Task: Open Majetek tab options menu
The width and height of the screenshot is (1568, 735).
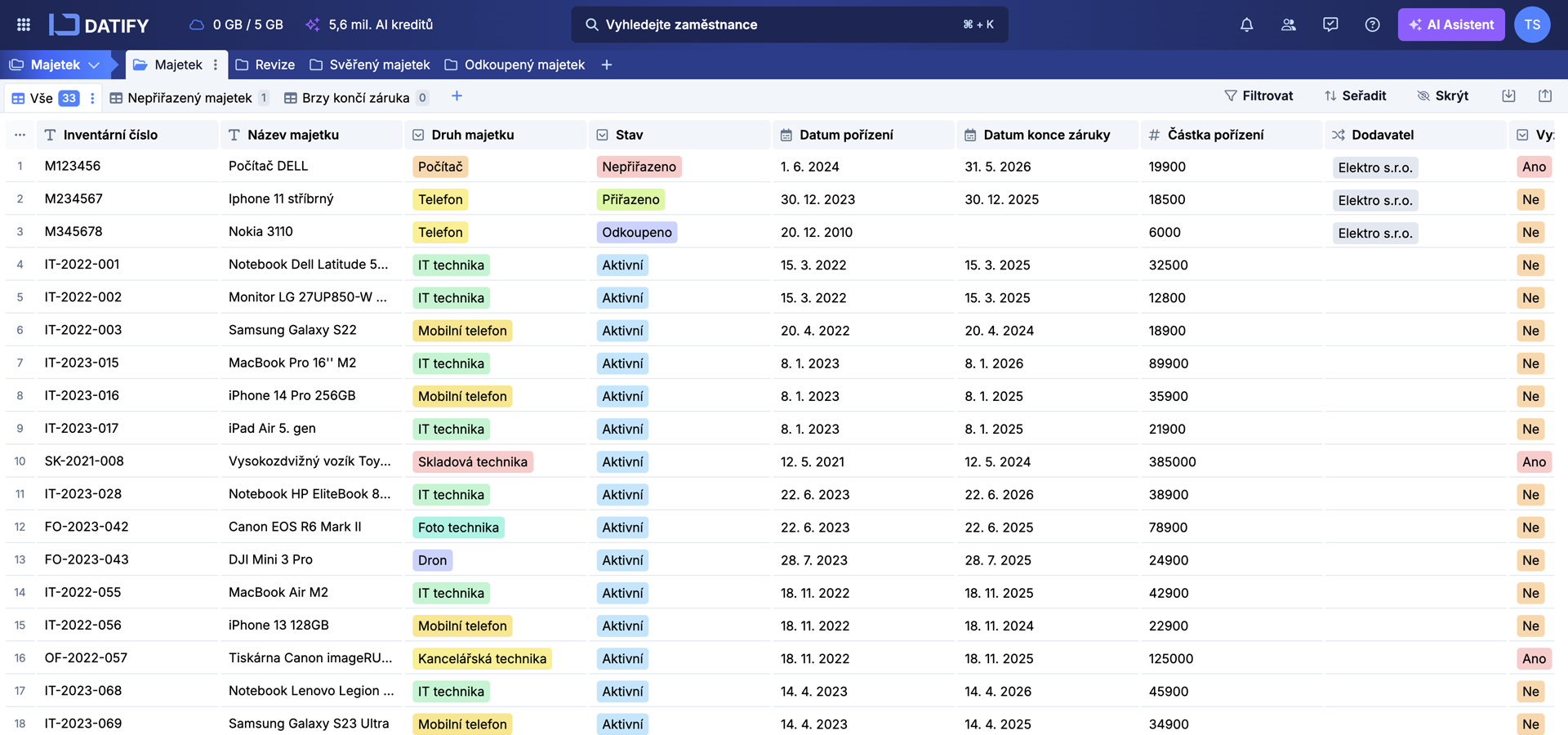Action: pyautogui.click(x=216, y=65)
